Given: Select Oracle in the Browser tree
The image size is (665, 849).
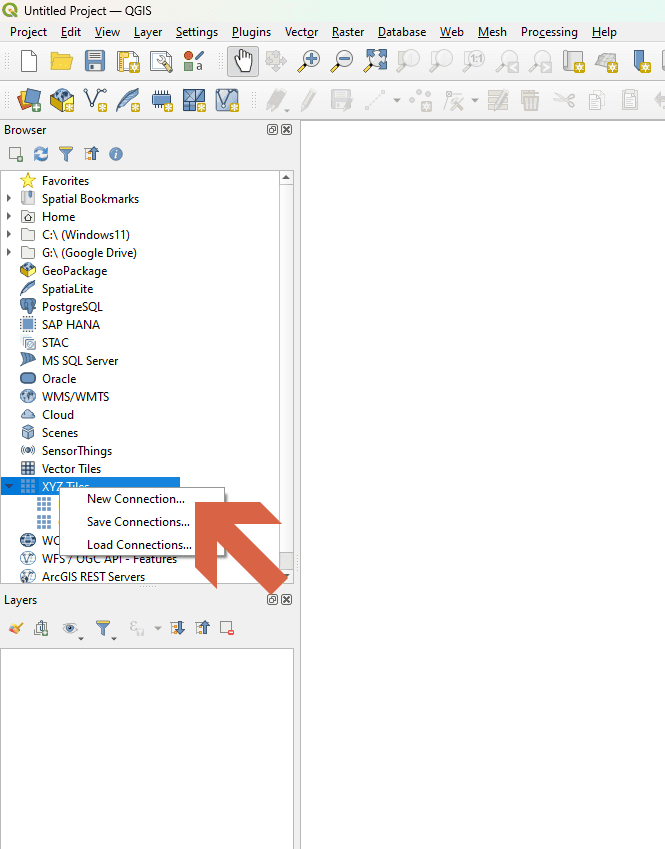Looking at the screenshot, I should click(x=59, y=379).
